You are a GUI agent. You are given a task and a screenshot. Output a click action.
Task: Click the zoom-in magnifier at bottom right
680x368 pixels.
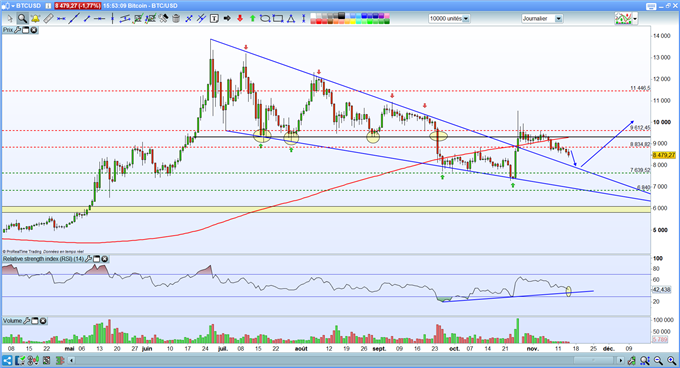click(x=672, y=361)
